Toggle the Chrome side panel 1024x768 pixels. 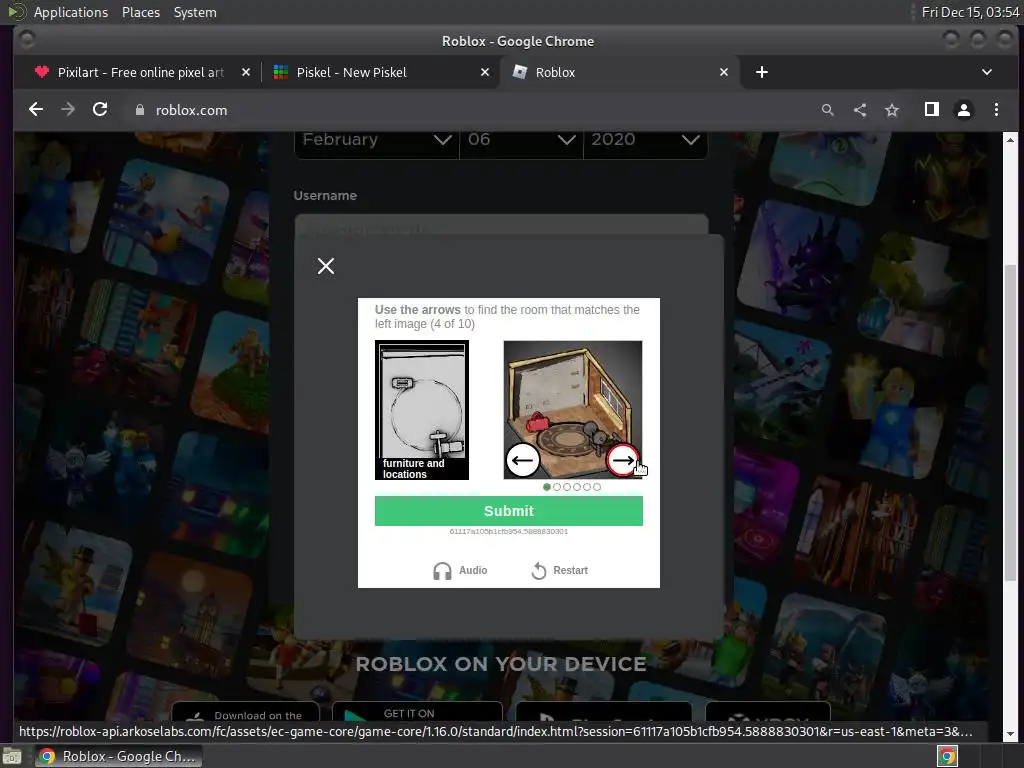pos(932,110)
